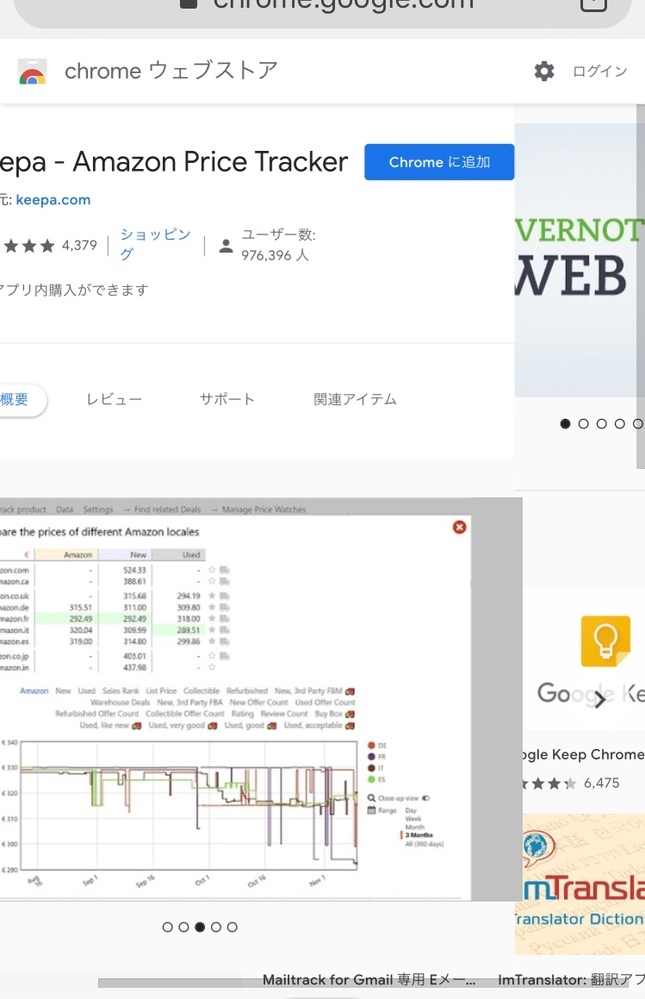Click the Manage Price Watches menu text

[264, 510]
